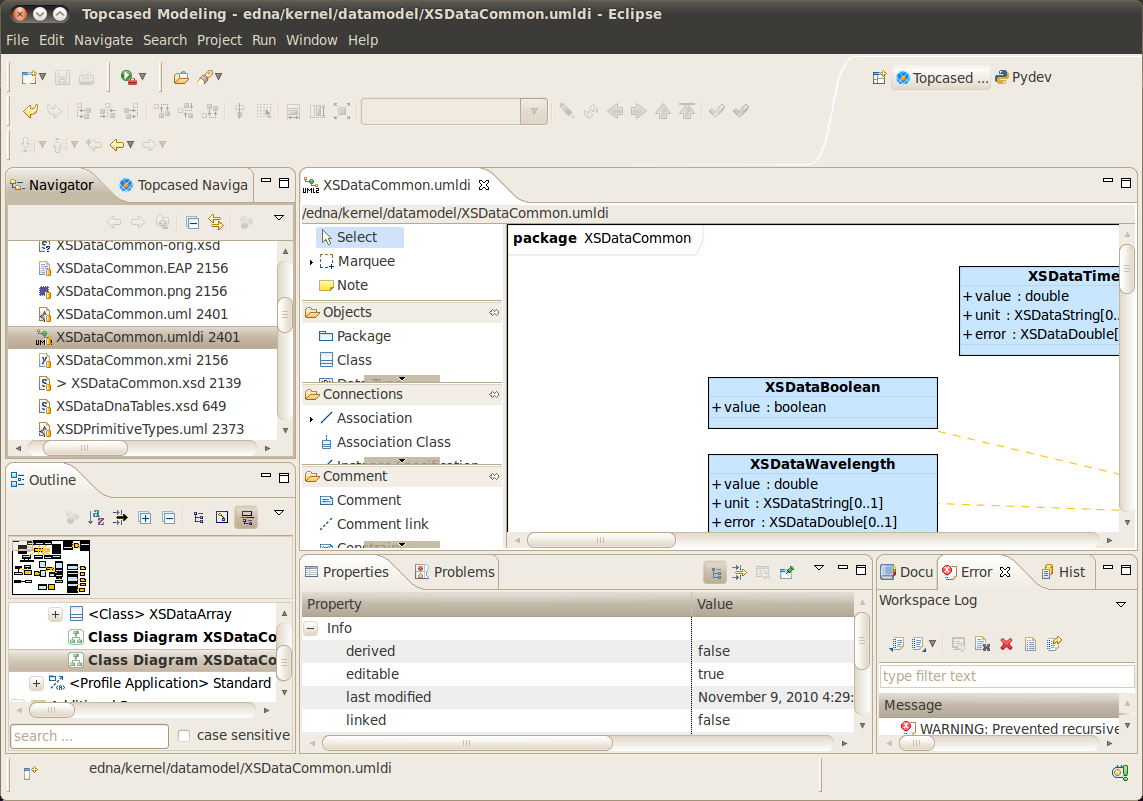1143x801 pixels.
Task: Click the pin to selection icon in Properties
Action: pos(787,573)
